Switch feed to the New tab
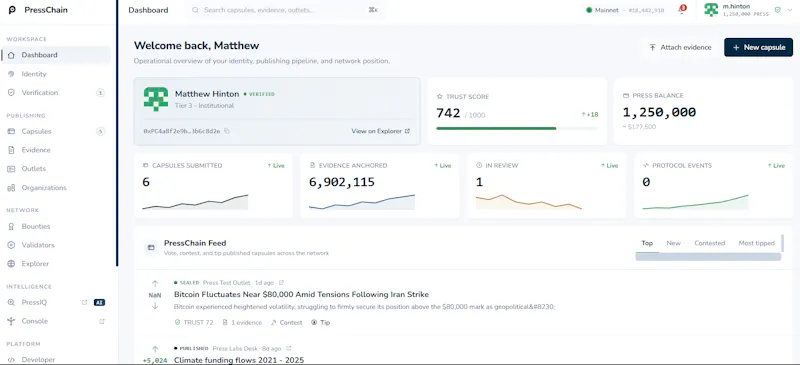This screenshot has height=365, width=800. point(673,243)
